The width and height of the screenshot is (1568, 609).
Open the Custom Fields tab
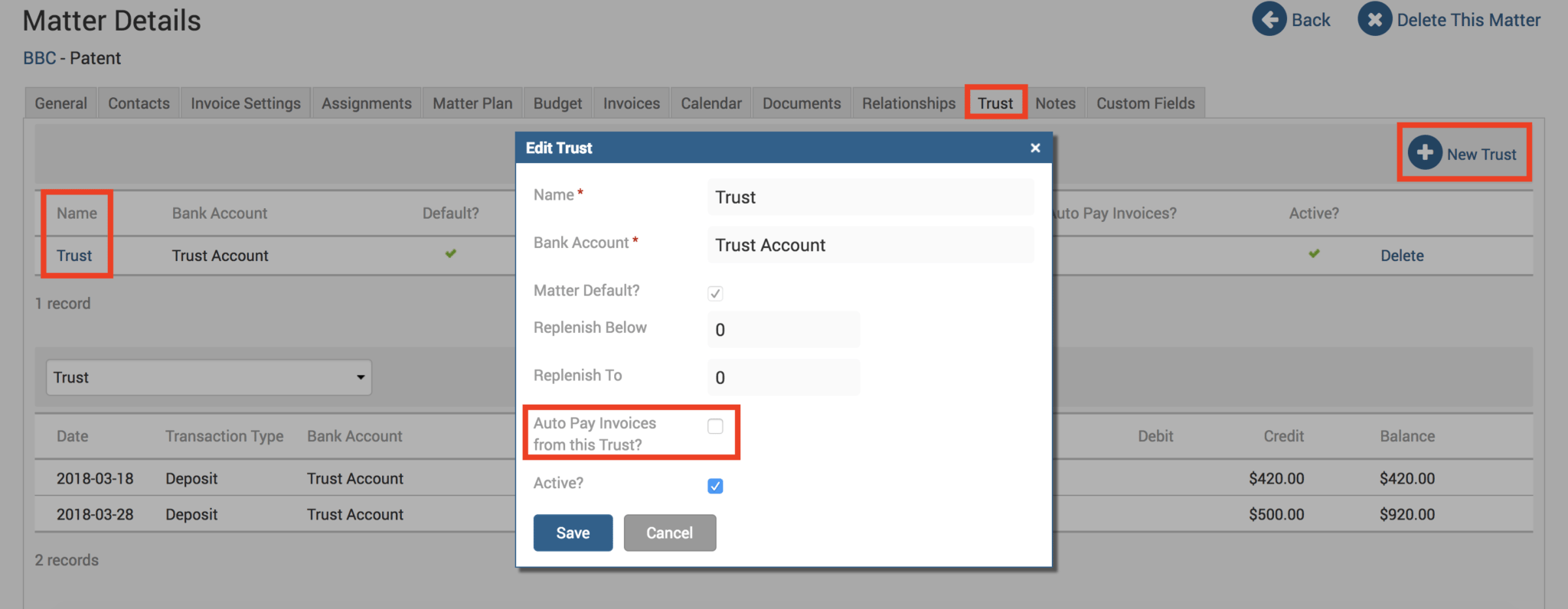1145,103
